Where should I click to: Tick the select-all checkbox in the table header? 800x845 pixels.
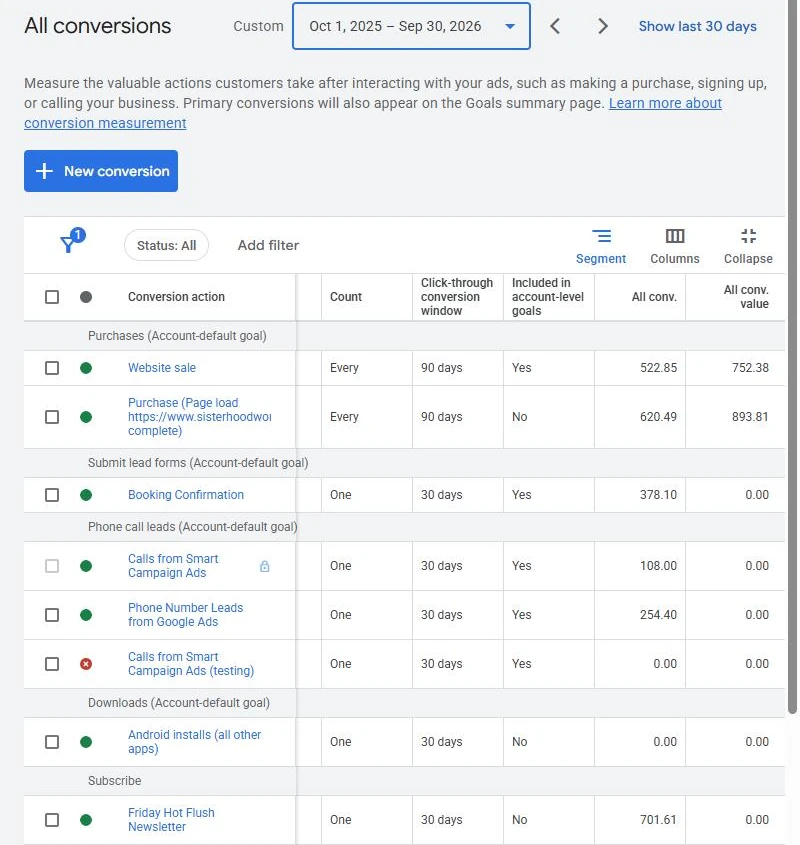(52, 297)
